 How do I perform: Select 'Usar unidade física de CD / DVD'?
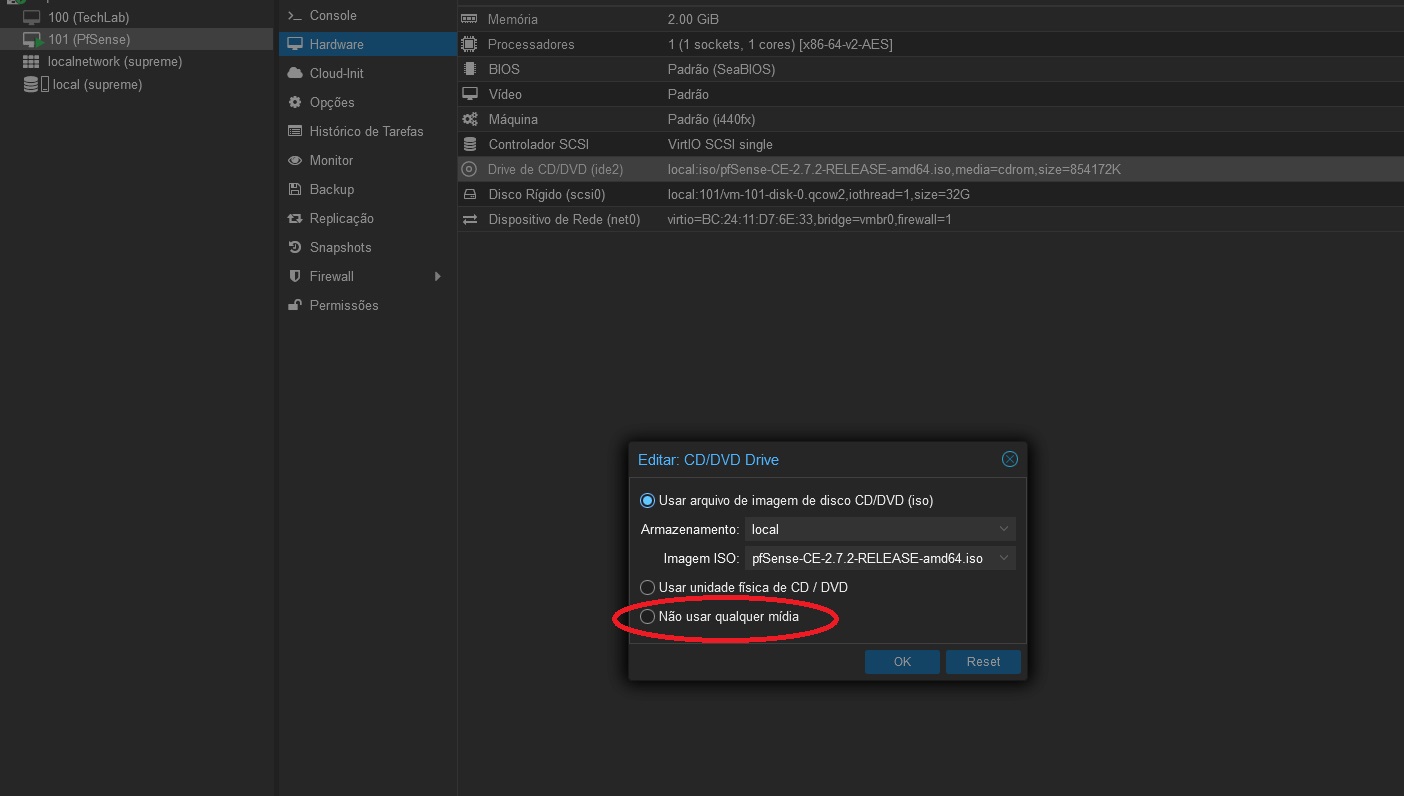[648, 587]
